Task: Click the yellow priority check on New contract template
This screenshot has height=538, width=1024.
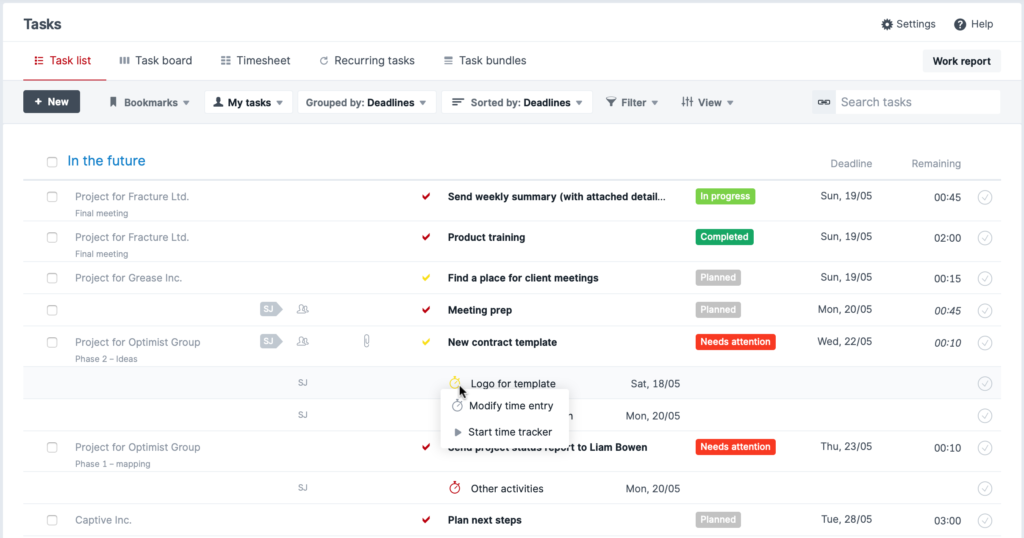Action: [x=426, y=341]
